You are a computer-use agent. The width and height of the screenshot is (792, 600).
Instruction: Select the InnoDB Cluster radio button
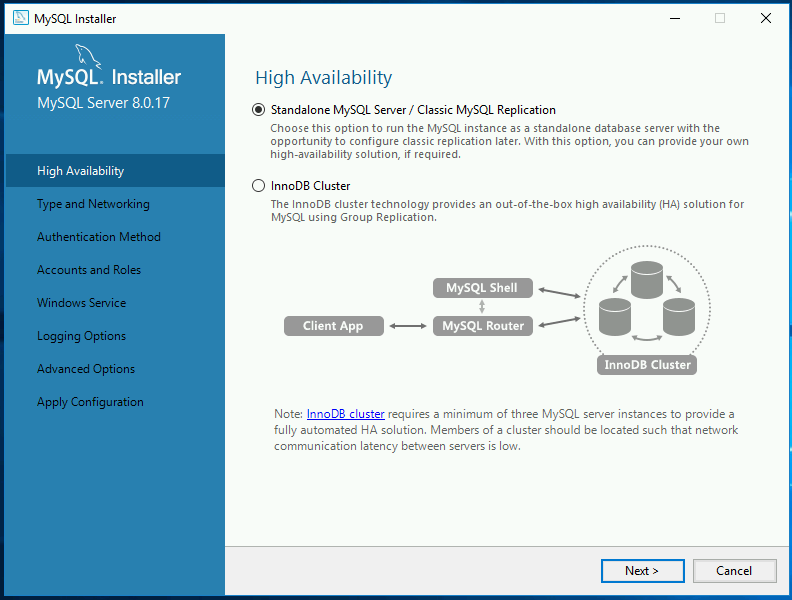[x=258, y=186]
